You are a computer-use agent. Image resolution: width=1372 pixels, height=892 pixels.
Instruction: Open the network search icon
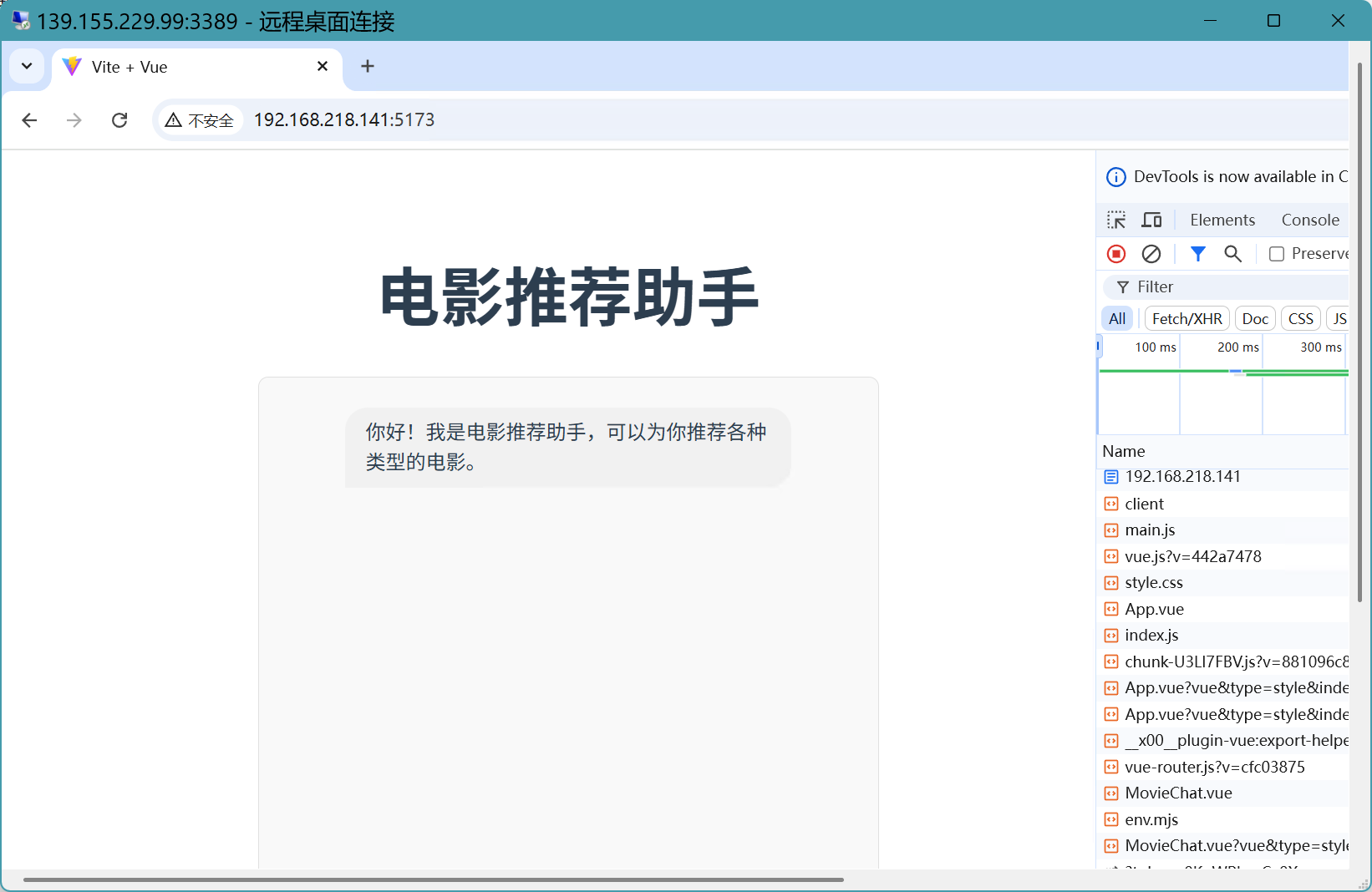pos(1234,253)
